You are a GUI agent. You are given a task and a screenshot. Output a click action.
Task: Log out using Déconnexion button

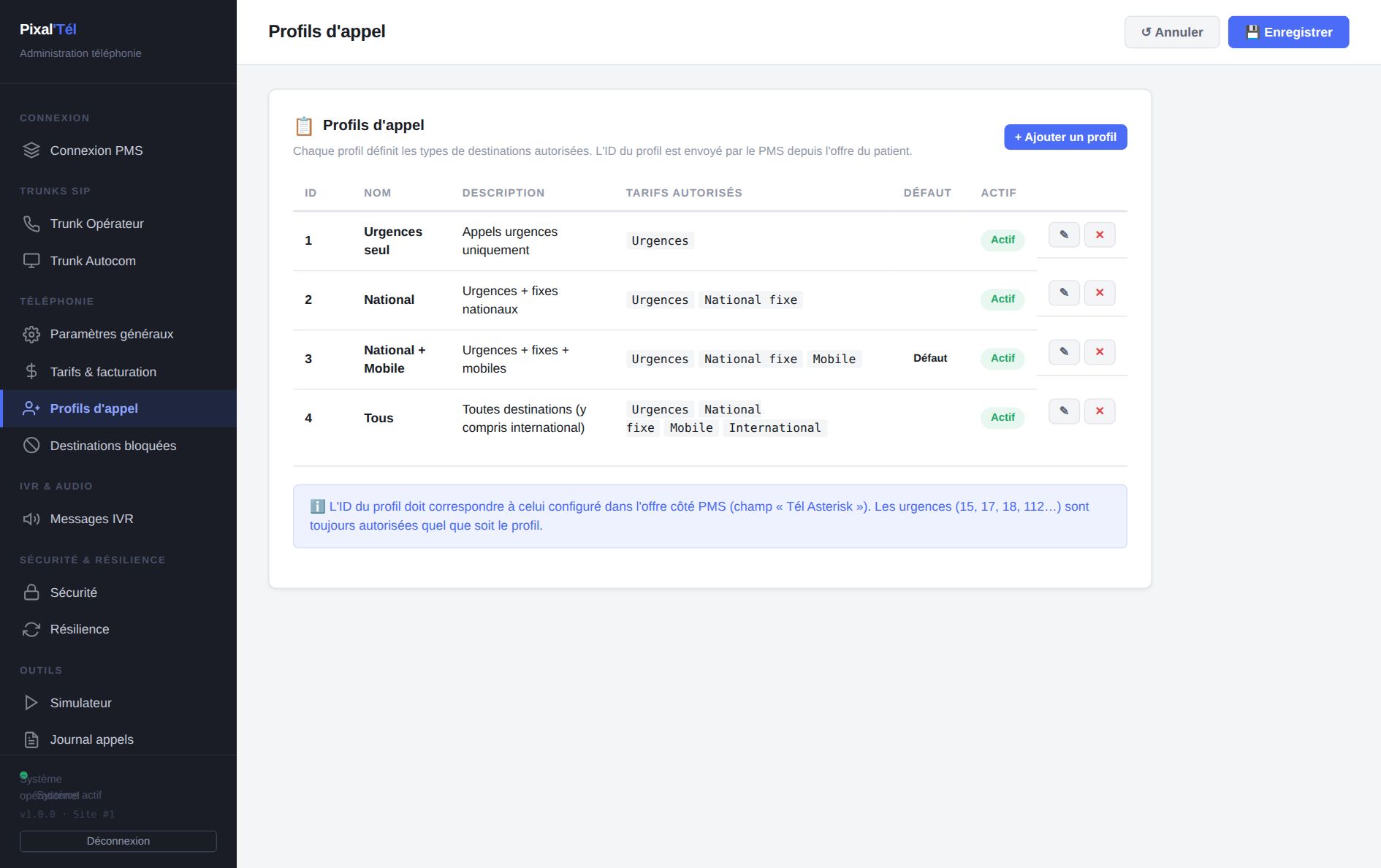pyautogui.click(x=118, y=841)
